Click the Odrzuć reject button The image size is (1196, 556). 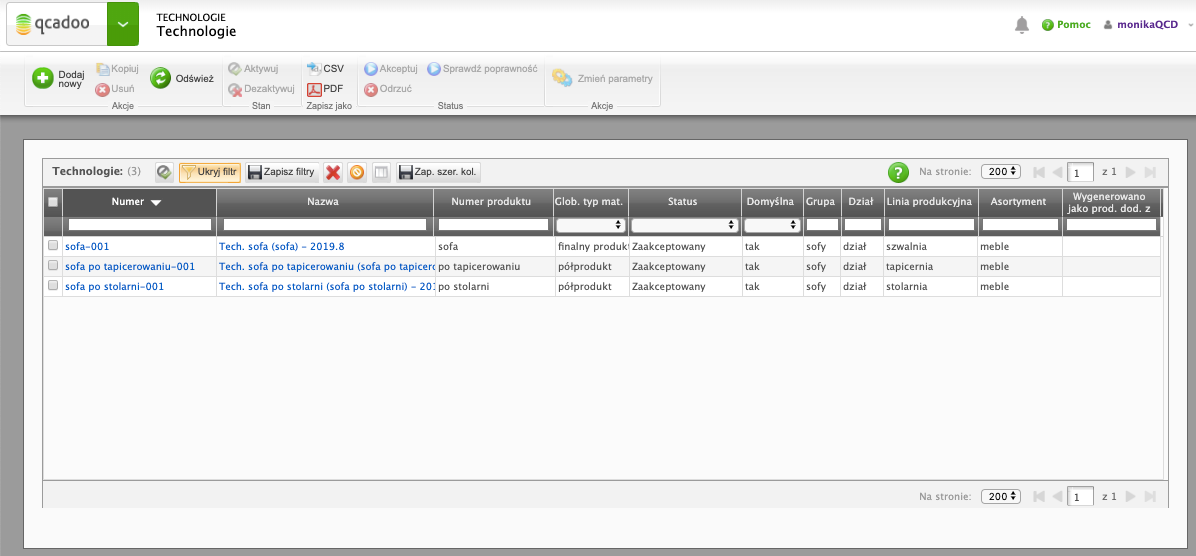click(388, 89)
